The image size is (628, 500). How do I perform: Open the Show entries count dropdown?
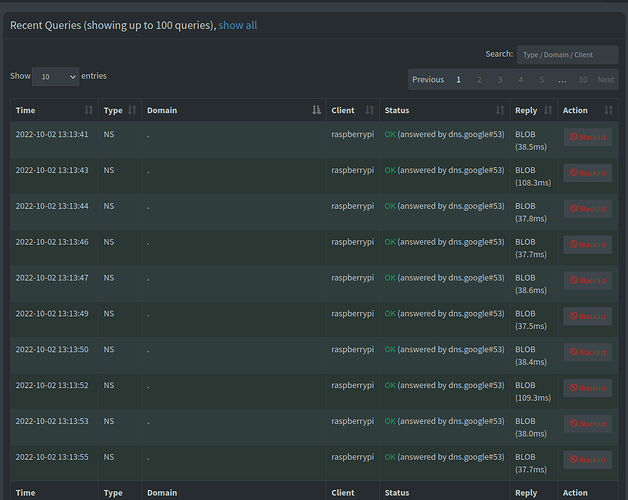pos(55,76)
